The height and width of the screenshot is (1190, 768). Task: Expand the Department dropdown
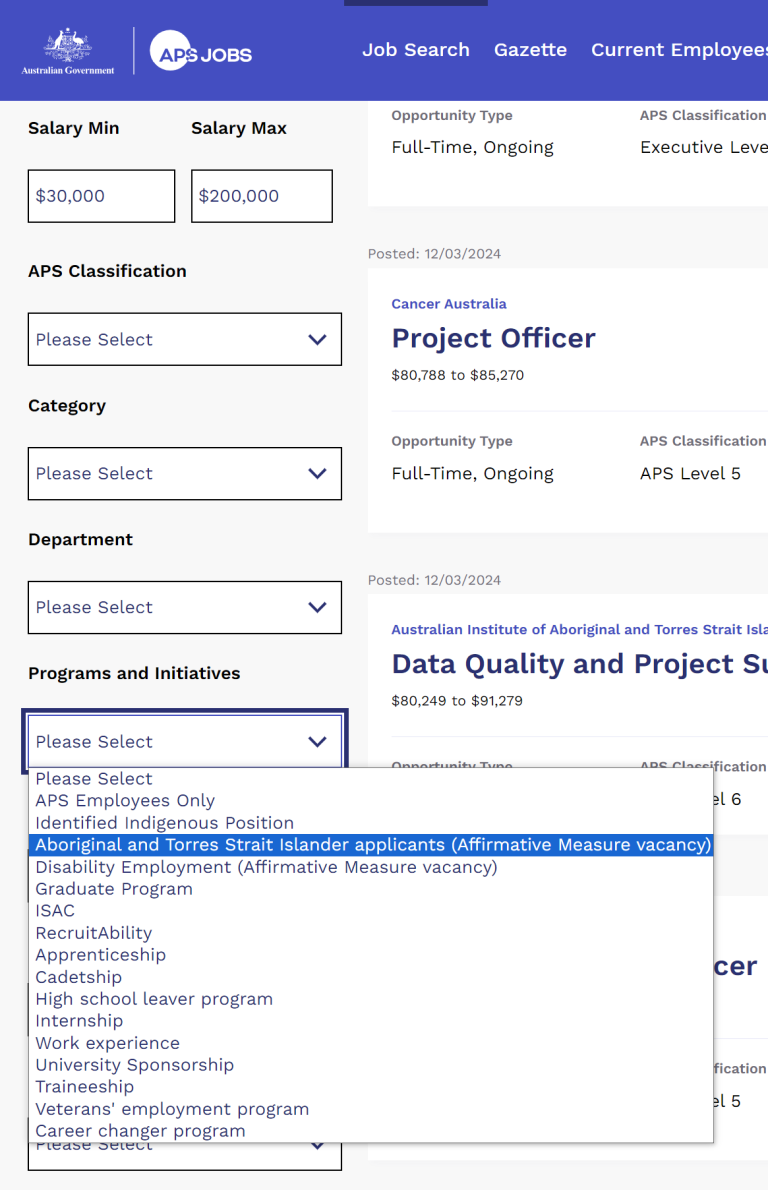(184, 607)
